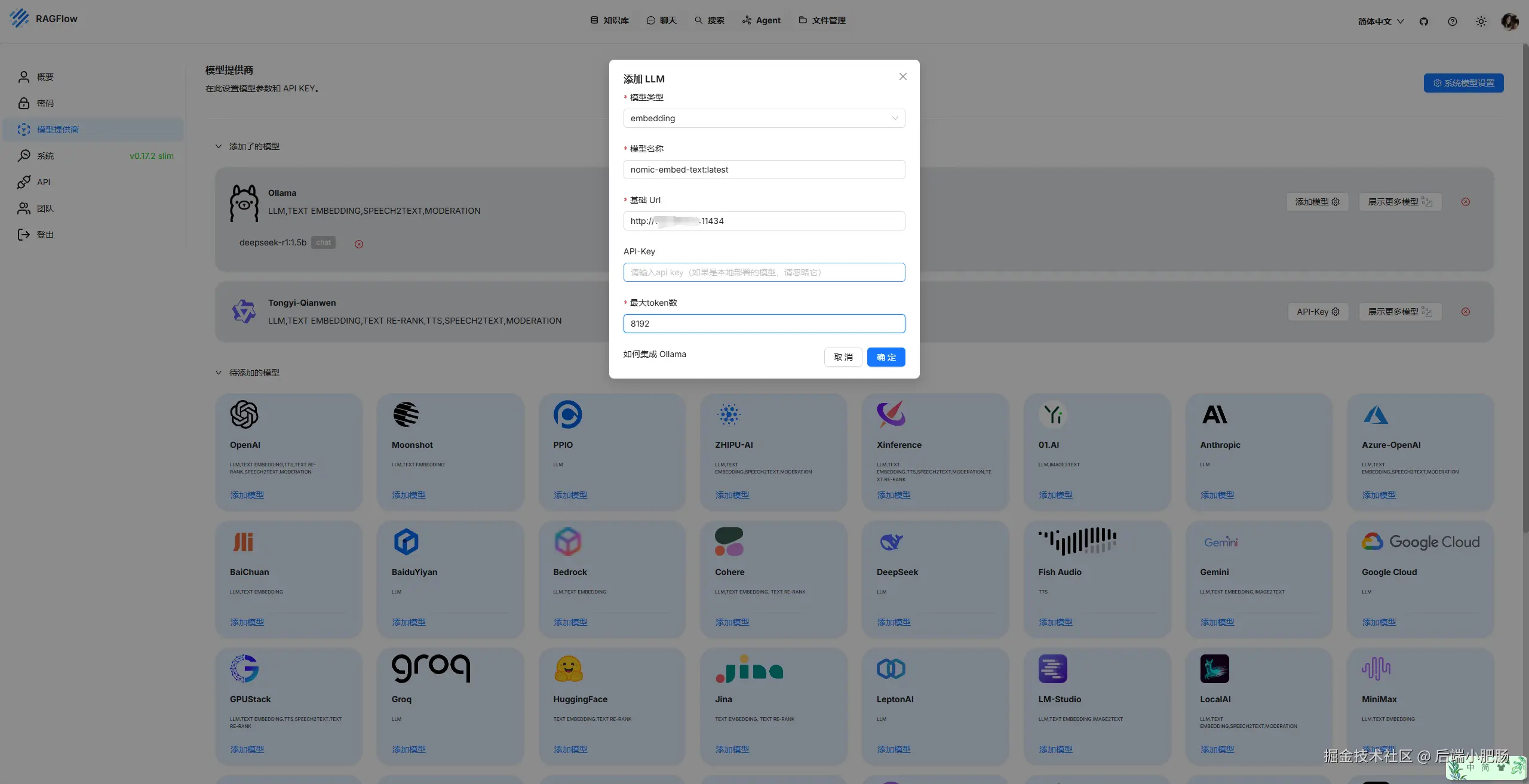The height and width of the screenshot is (784, 1529).
Task: Click the help question mark icon
Action: (x=1453, y=21)
